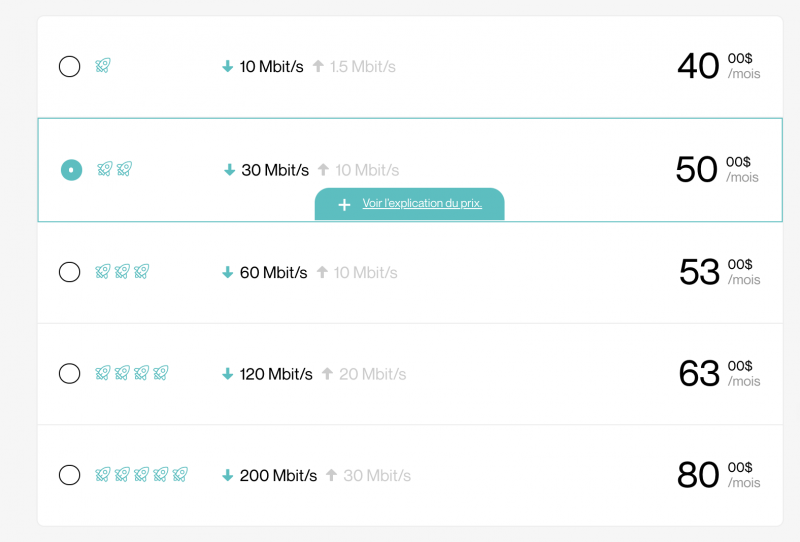Click the 60 Mbit/s download speed label
This screenshot has width=800, height=542.
click(x=273, y=273)
